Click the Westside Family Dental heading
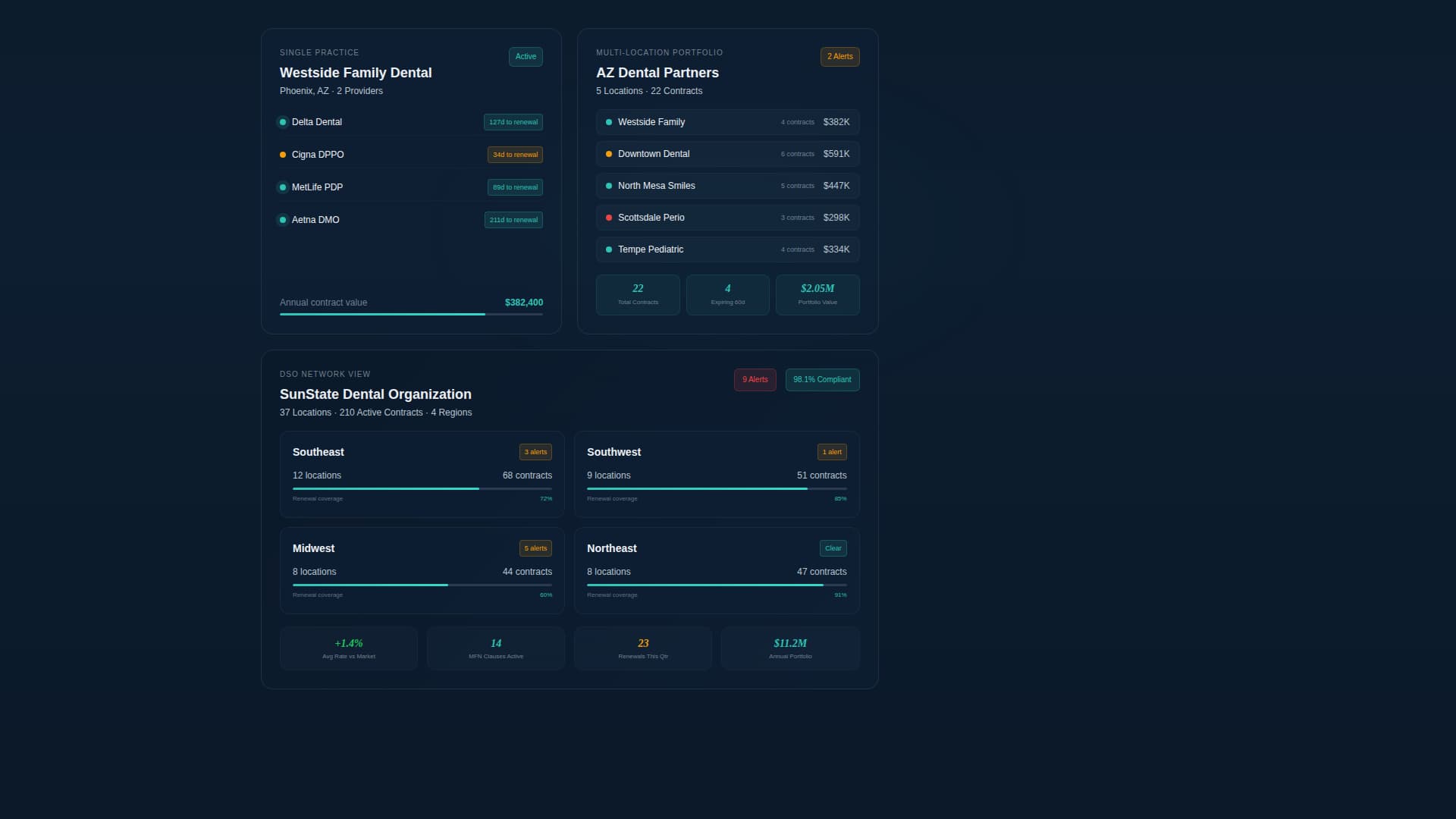 tap(356, 73)
